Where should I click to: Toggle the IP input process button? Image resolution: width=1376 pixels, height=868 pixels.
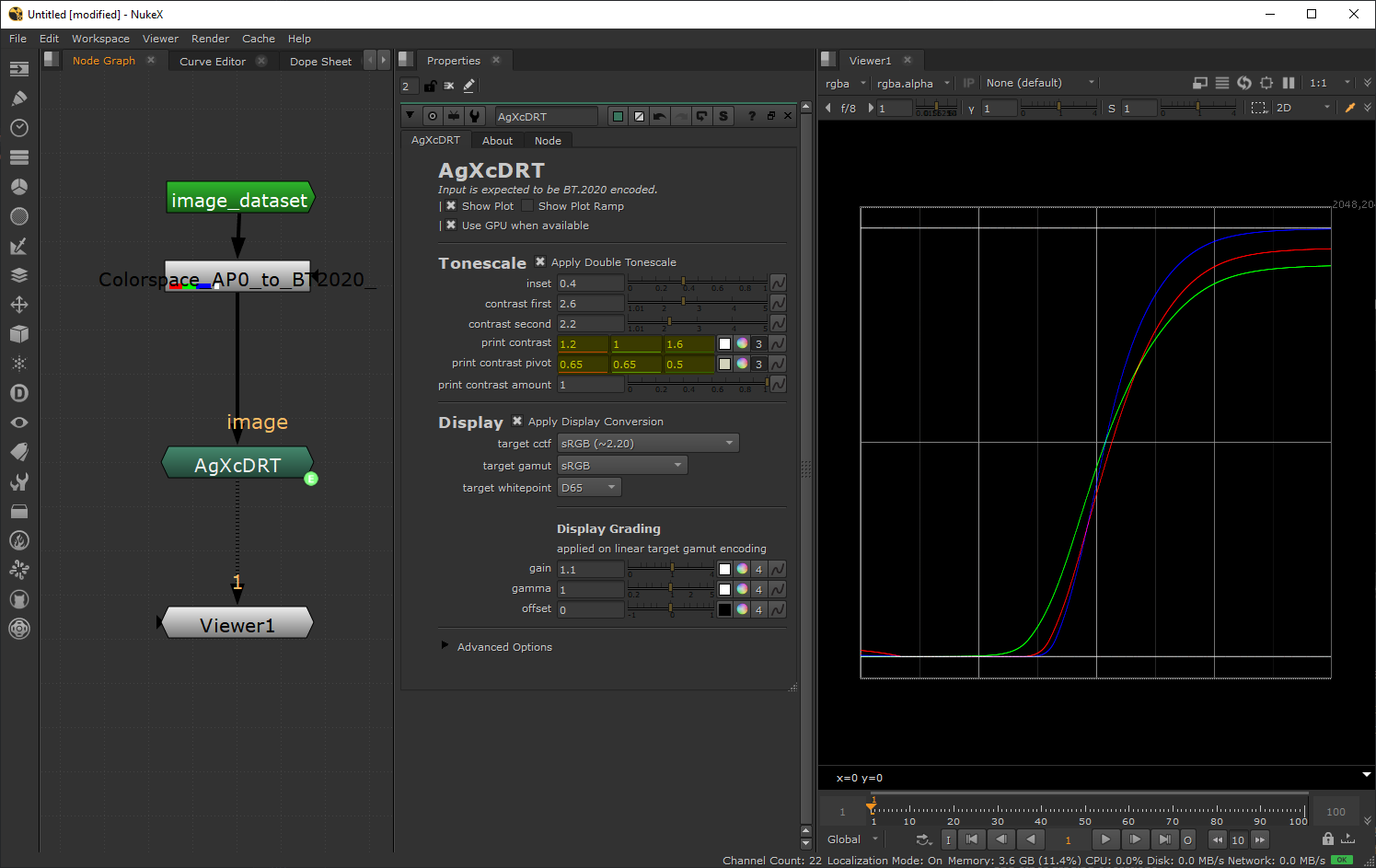point(968,83)
